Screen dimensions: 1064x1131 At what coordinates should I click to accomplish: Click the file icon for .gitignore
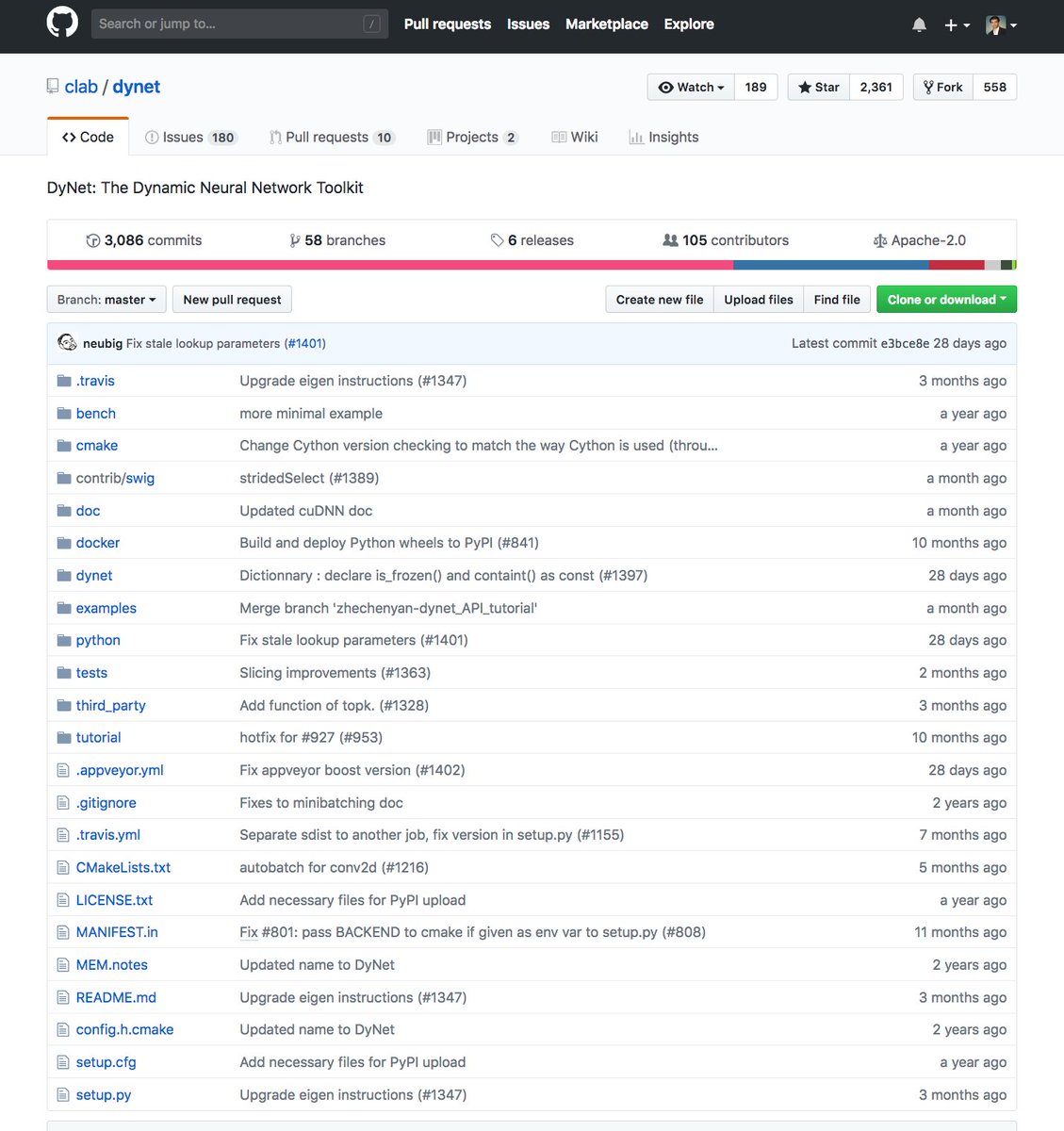(x=63, y=803)
